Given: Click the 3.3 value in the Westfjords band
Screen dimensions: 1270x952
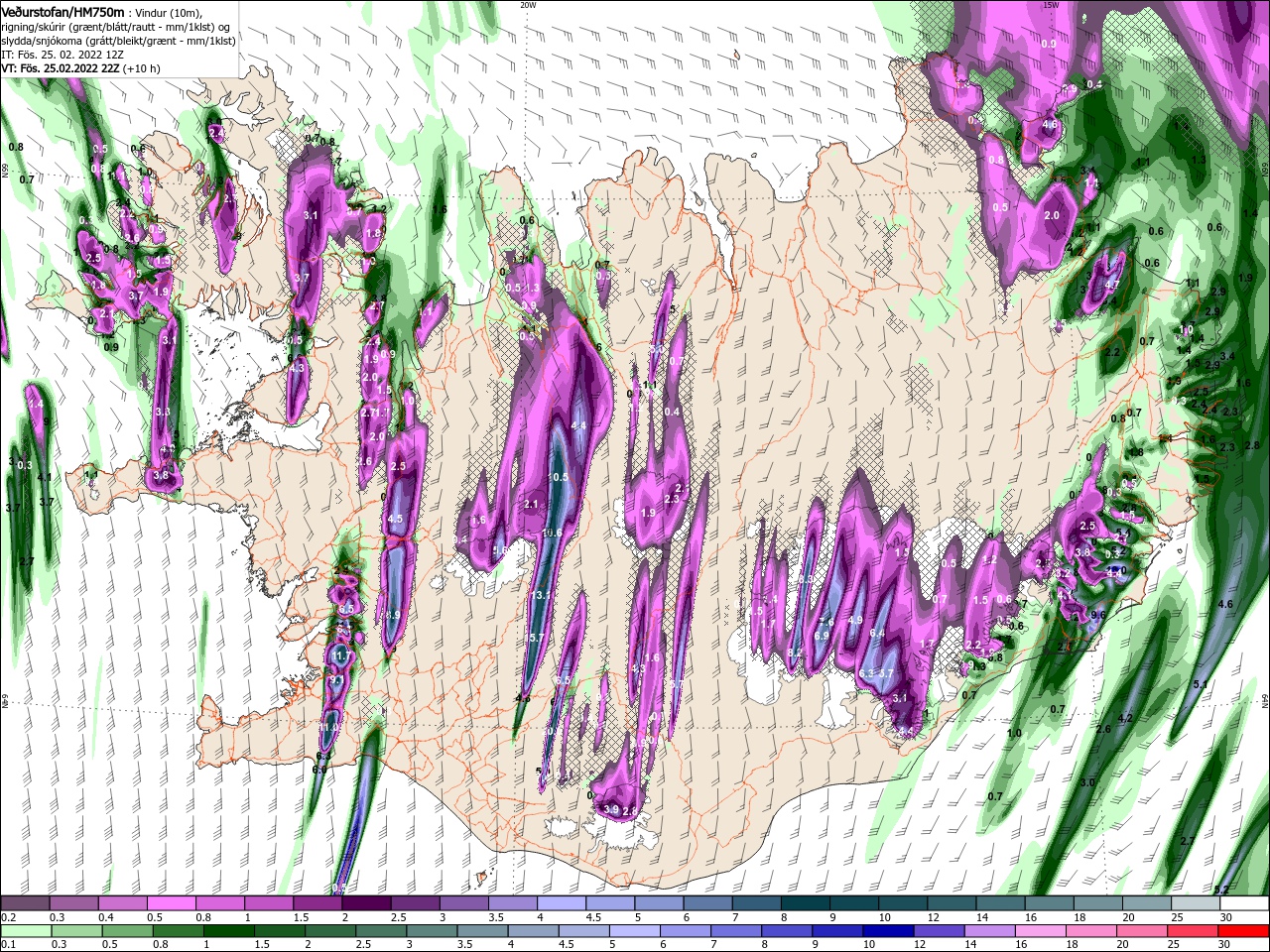Looking at the screenshot, I should [x=163, y=412].
